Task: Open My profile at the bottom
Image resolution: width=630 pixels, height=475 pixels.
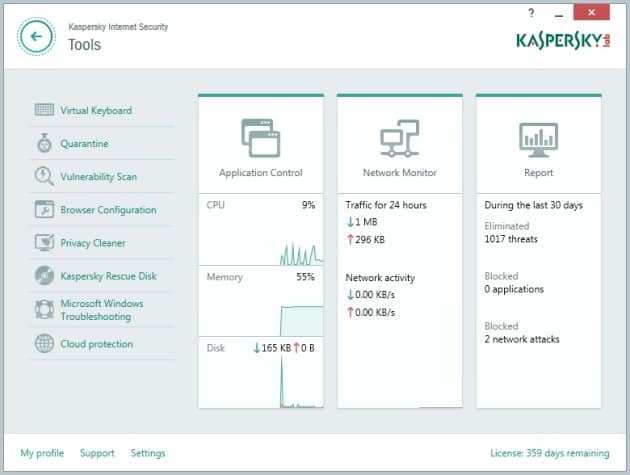Action: coord(42,453)
